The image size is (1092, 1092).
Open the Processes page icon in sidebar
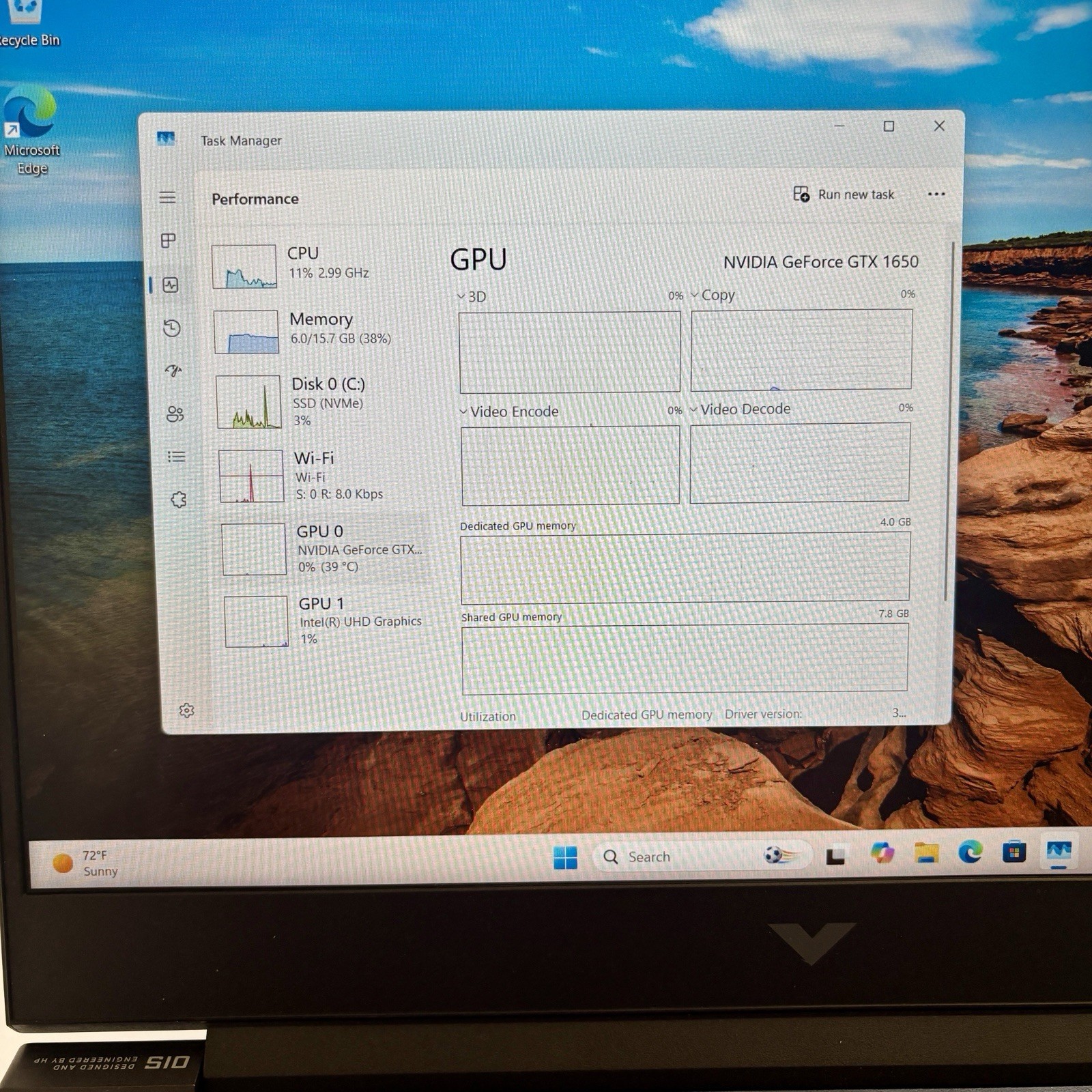coord(168,240)
